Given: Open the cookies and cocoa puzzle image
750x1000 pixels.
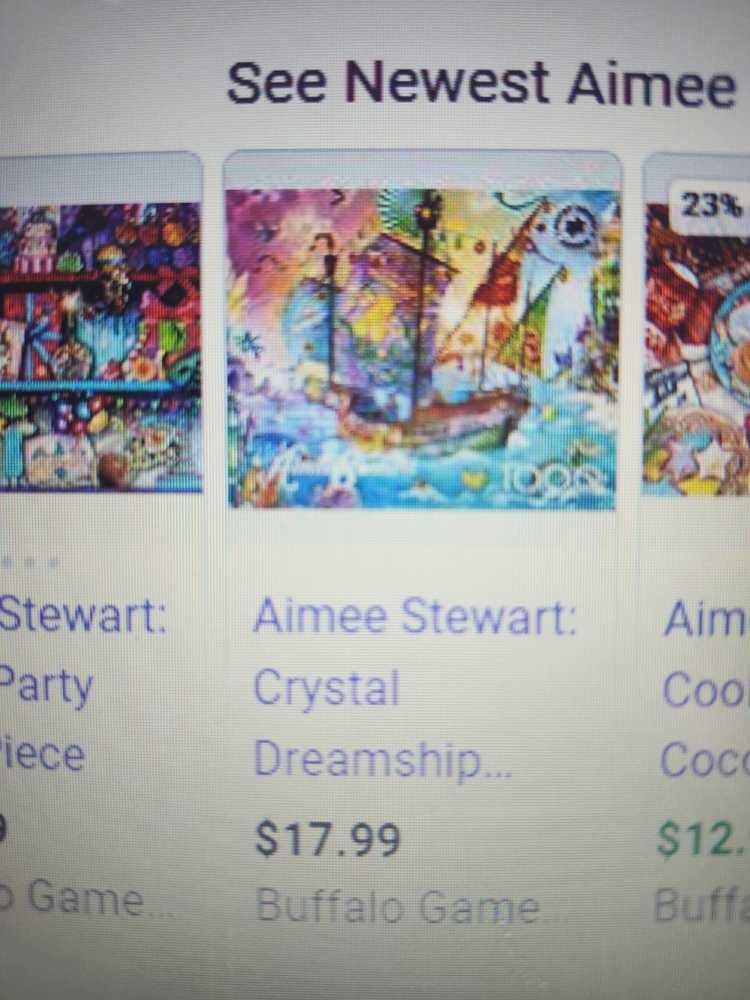Looking at the screenshot, I should [698, 349].
